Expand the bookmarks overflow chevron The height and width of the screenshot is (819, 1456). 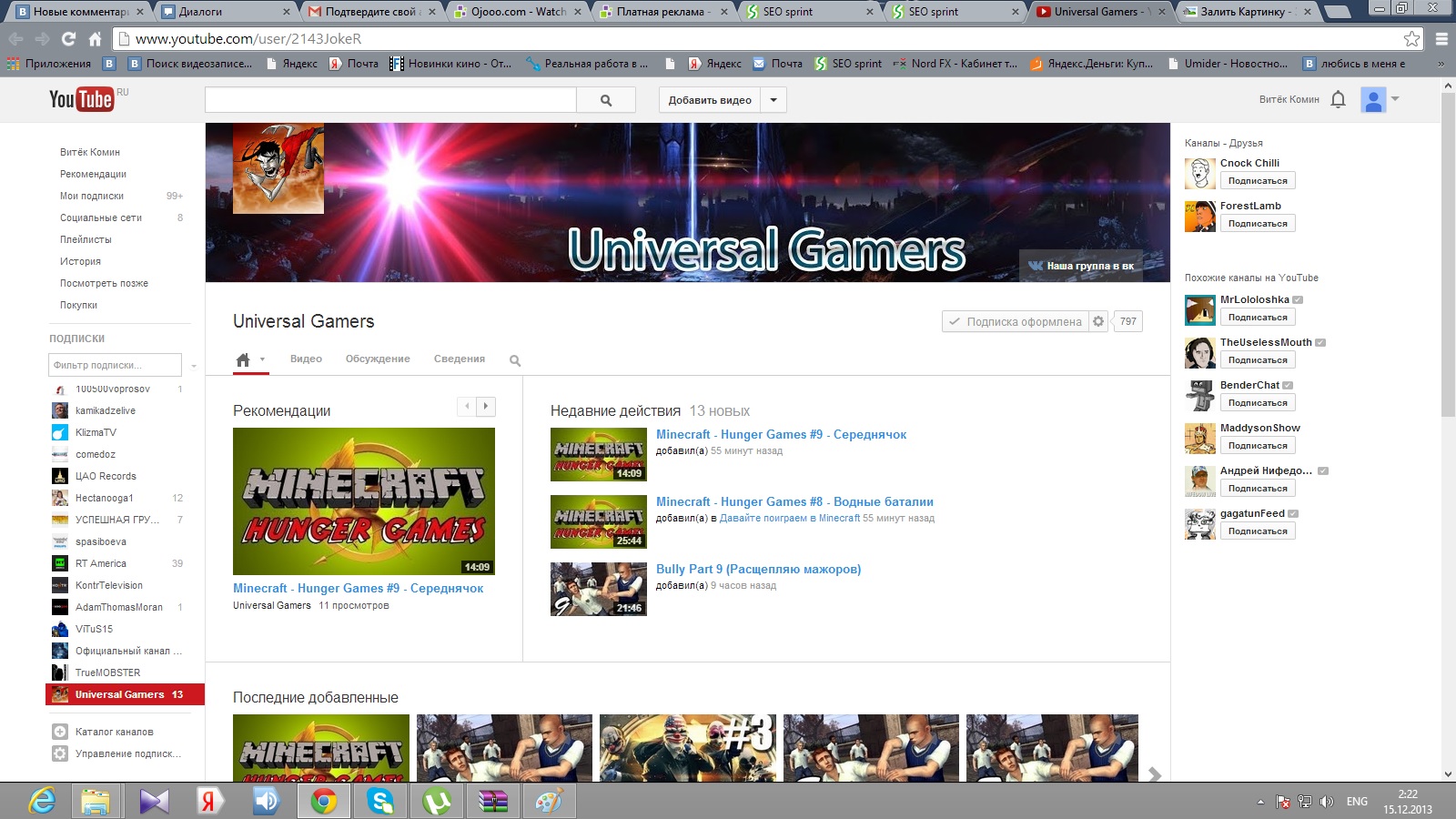pos(1441,64)
